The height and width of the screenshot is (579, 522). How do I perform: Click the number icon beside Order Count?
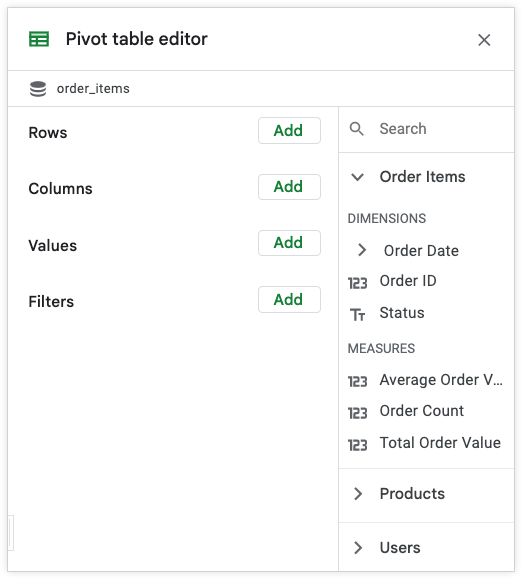[x=357, y=413]
